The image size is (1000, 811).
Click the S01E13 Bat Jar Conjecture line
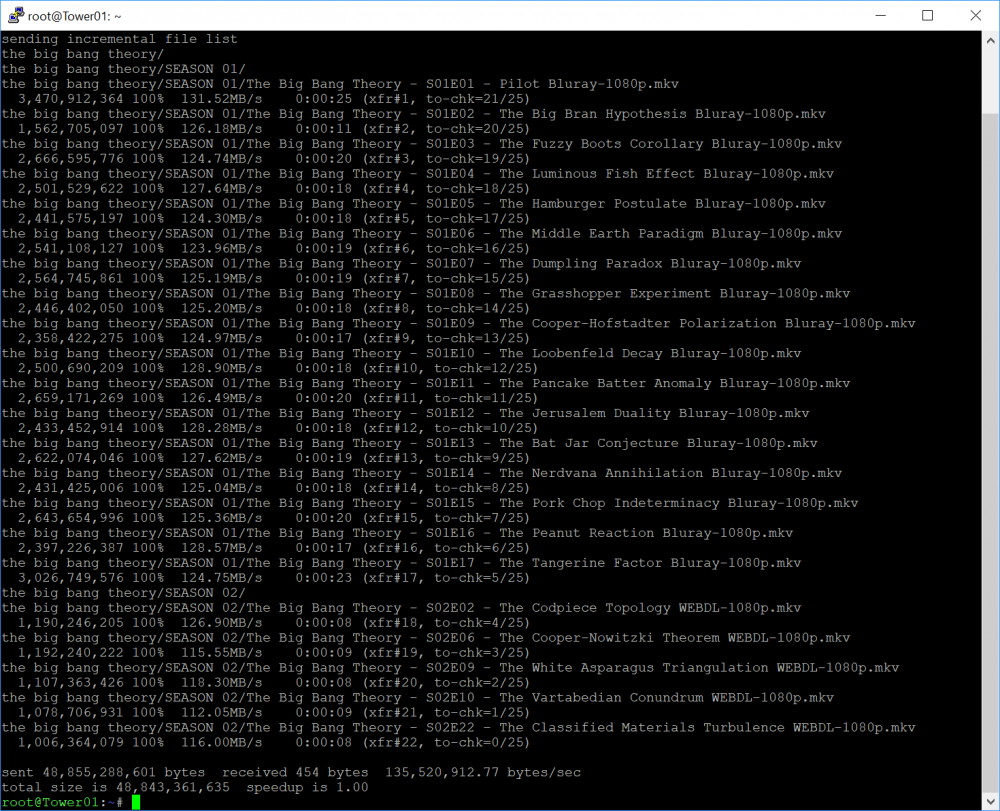point(409,444)
